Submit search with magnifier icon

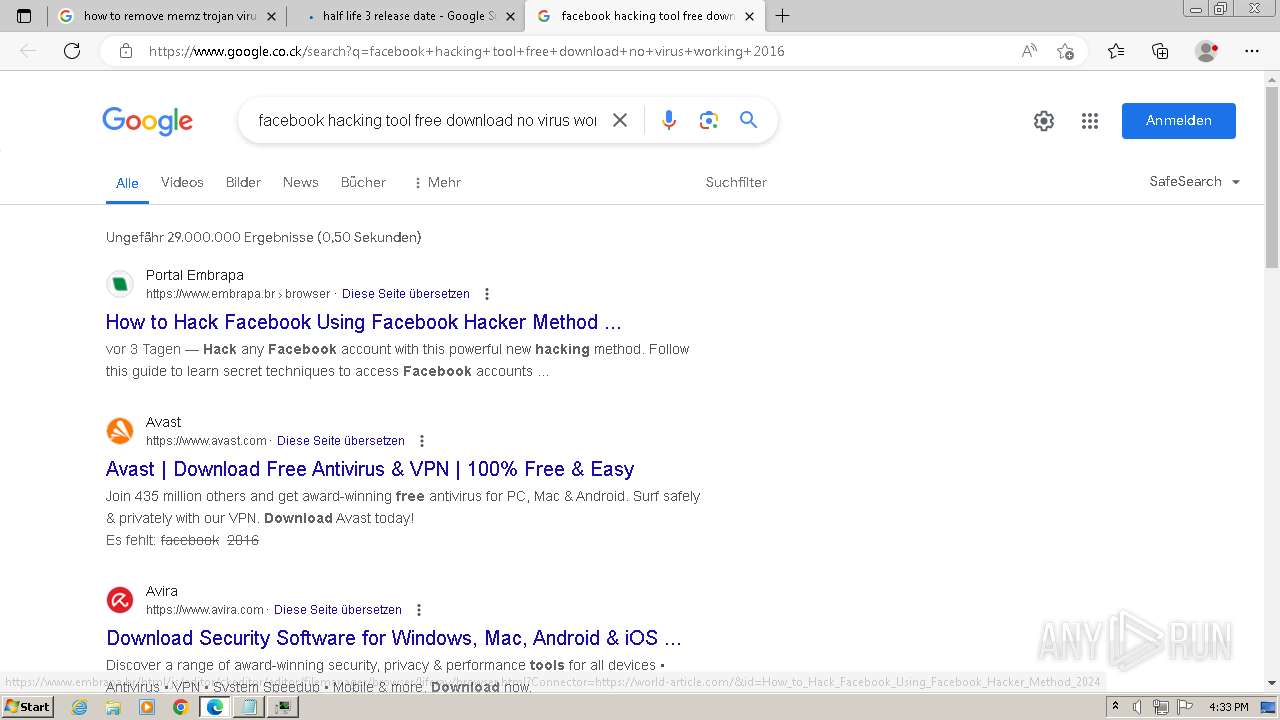748,120
